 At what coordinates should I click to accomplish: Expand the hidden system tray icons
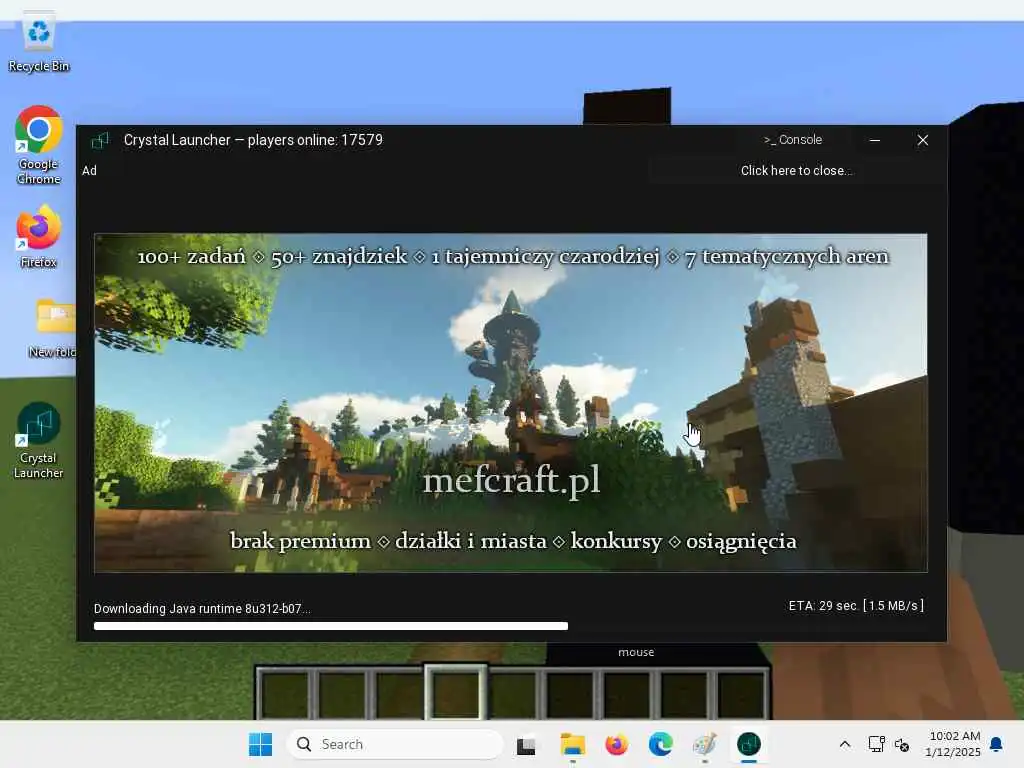point(844,744)
